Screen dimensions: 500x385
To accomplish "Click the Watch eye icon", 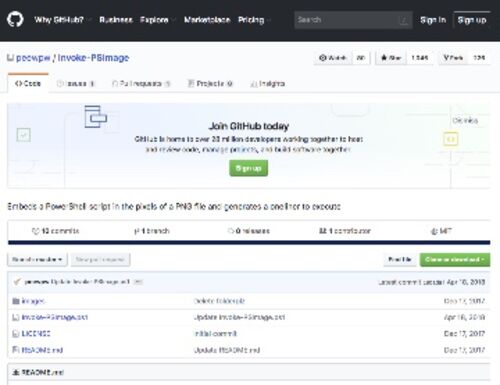I will [322, 58].
